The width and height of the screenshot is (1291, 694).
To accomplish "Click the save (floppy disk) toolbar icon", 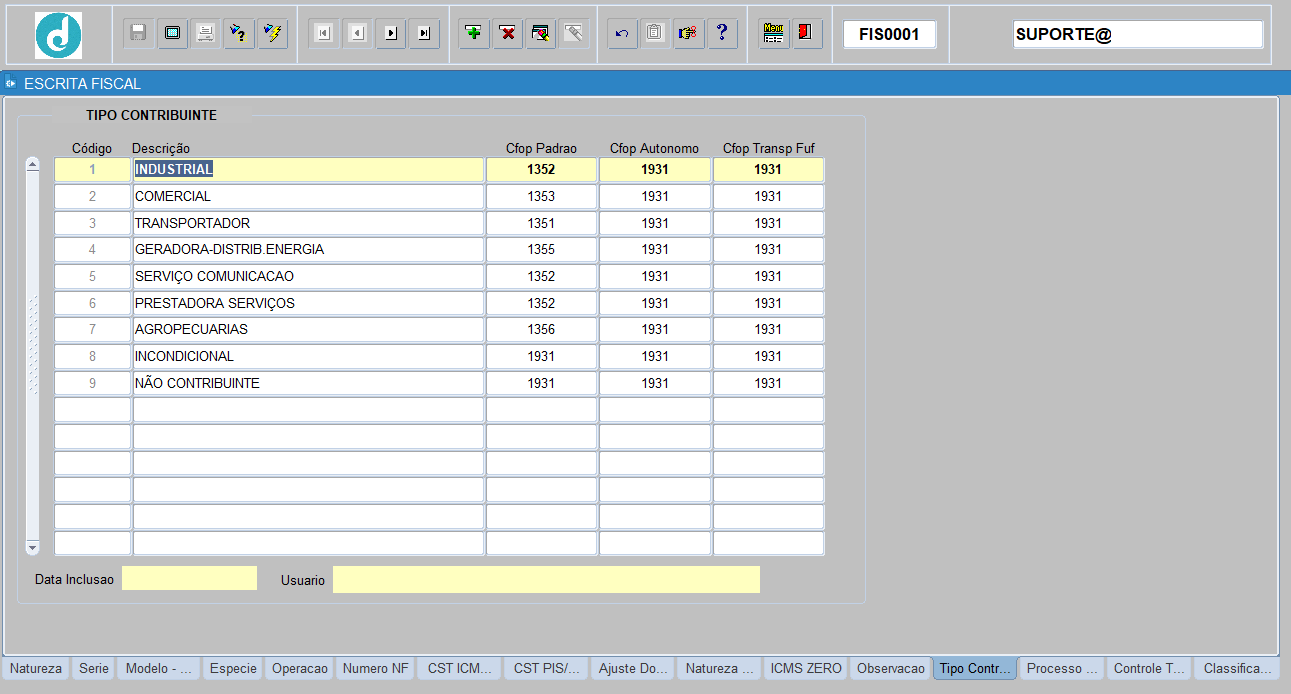I will pos(138,33).
